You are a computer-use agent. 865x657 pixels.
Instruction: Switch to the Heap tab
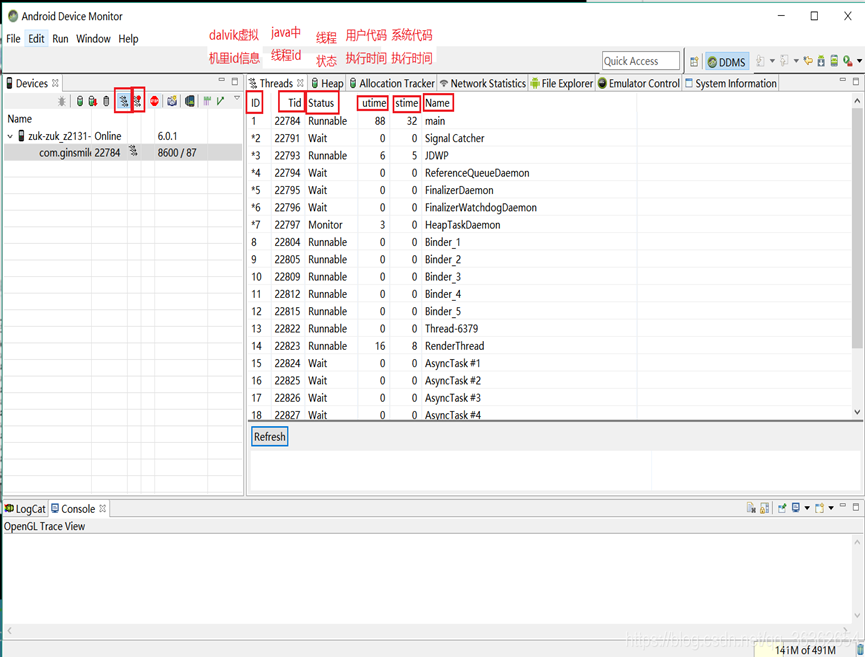point(327,83)
